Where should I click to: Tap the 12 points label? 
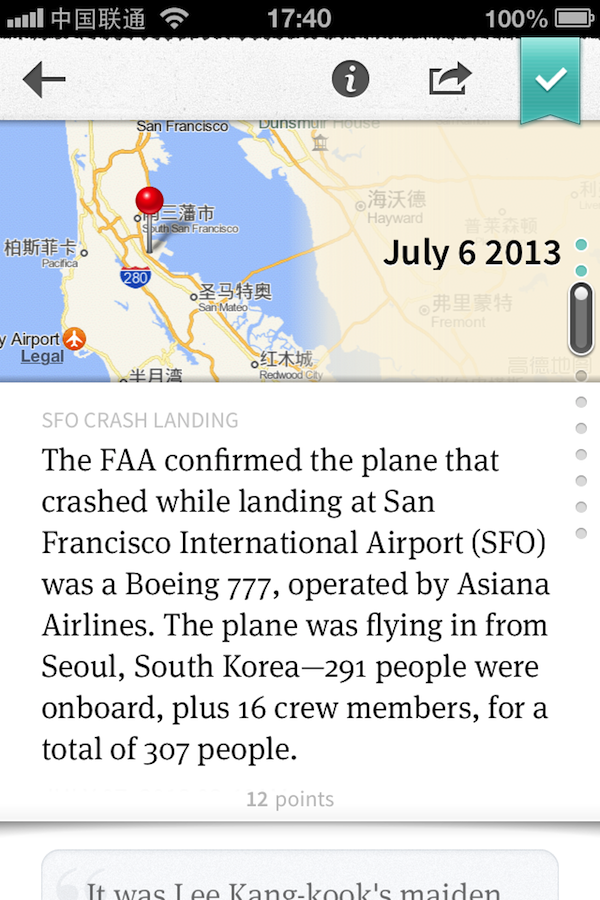290,799
